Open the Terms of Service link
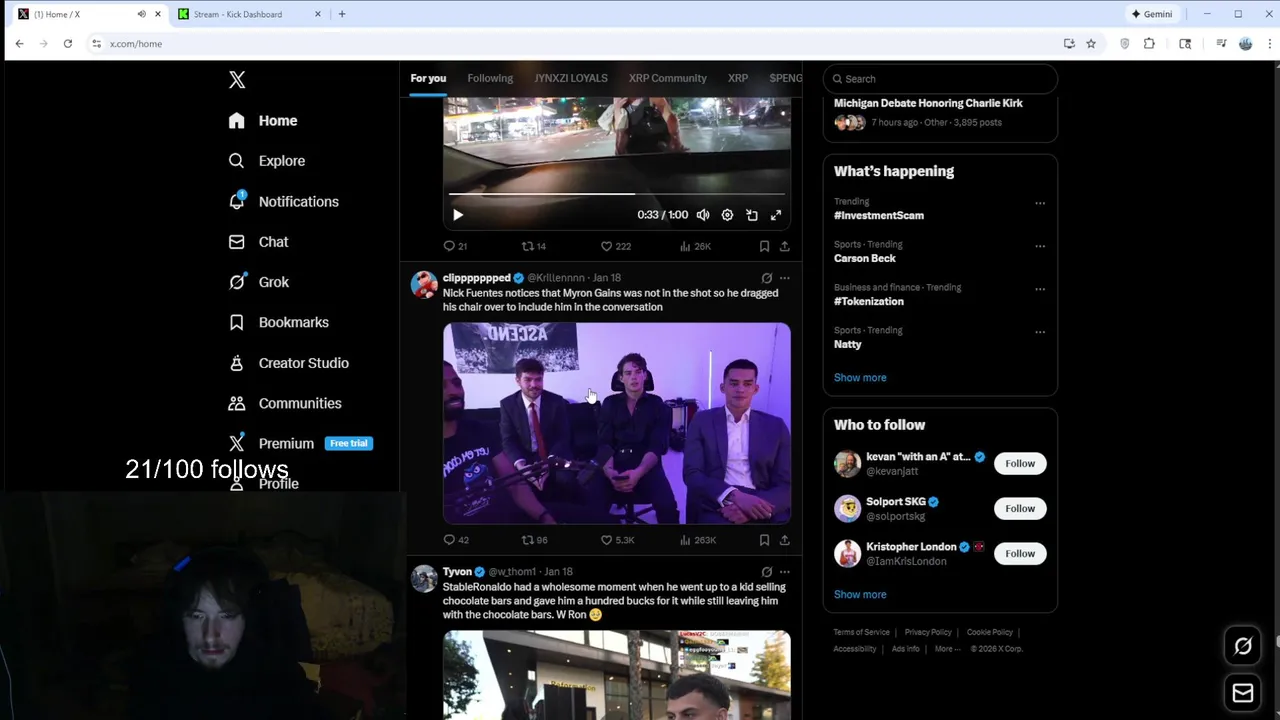Image resolution: width=1280 pixels, height=720 pixels. pyautogui.click(x=861, y=632)
